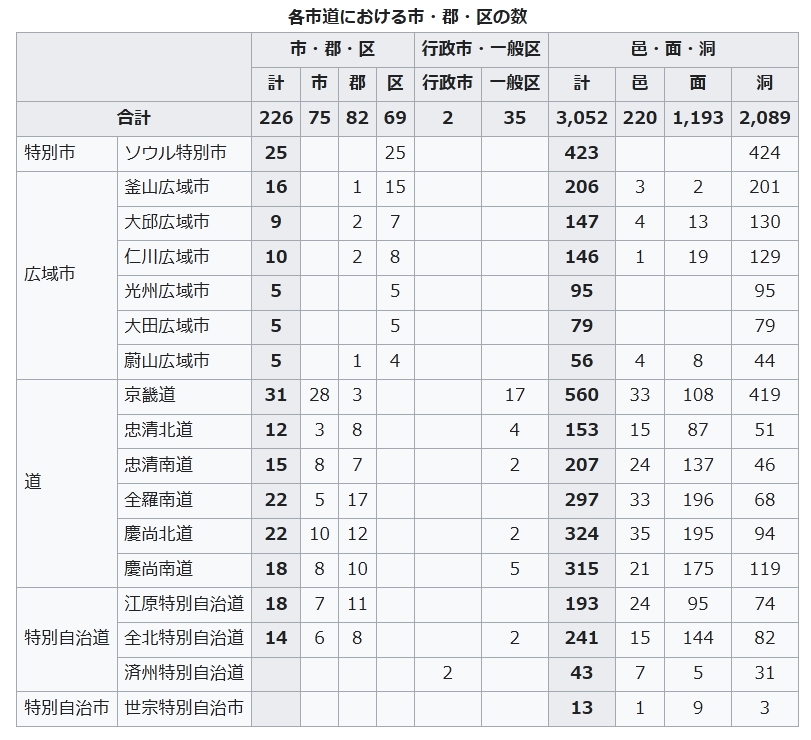Select the 行政市・一般区 group column header
Viewport: 811px width, 740px height.
[x=481, y=49]
